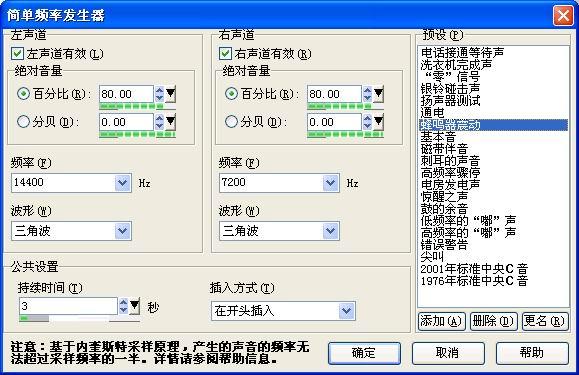Screen dimensions: 579x375
Task: Click the 取消 cancel button
Action: [448, 353]
